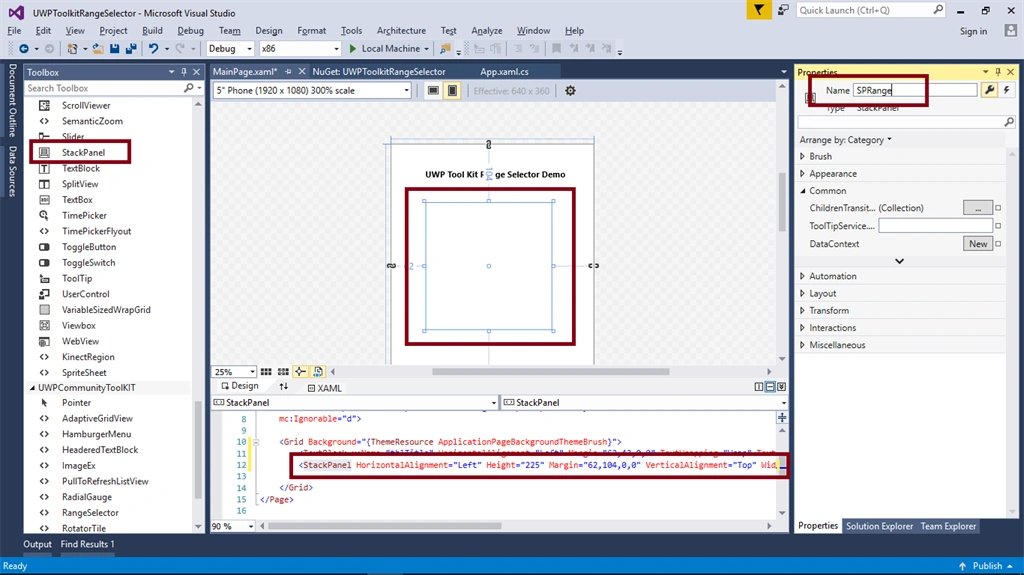Viewport: 1024px width, 575px height.
Task: Open the properties wrench view
Action: tap(989, 90)
